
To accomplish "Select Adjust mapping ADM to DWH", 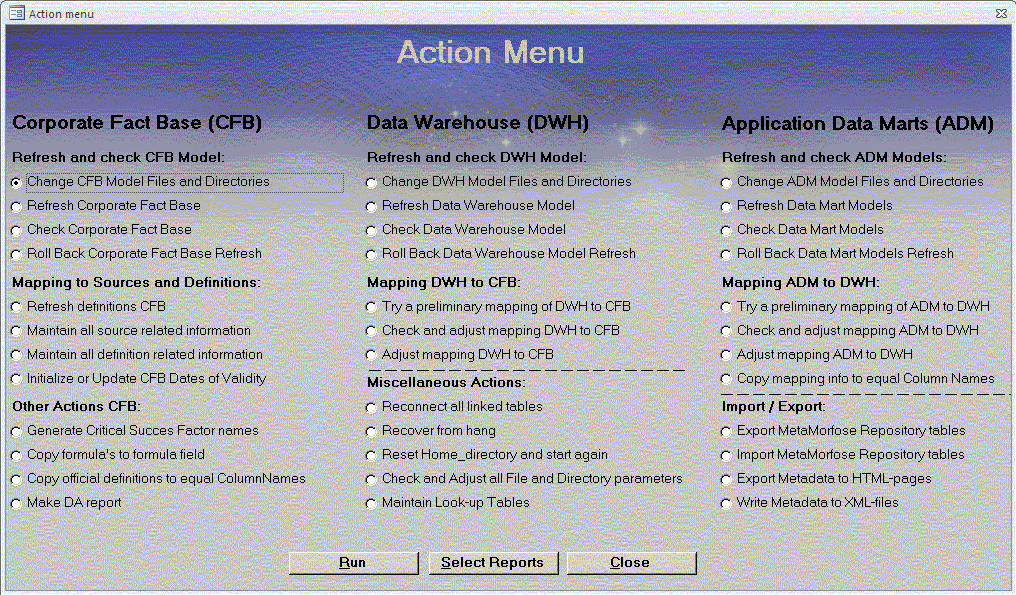I will point(726,355).
